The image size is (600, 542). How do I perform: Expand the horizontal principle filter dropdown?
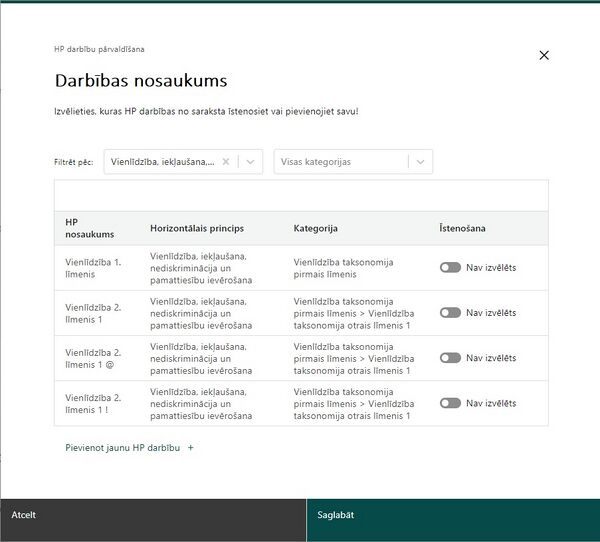click(250, 162)
